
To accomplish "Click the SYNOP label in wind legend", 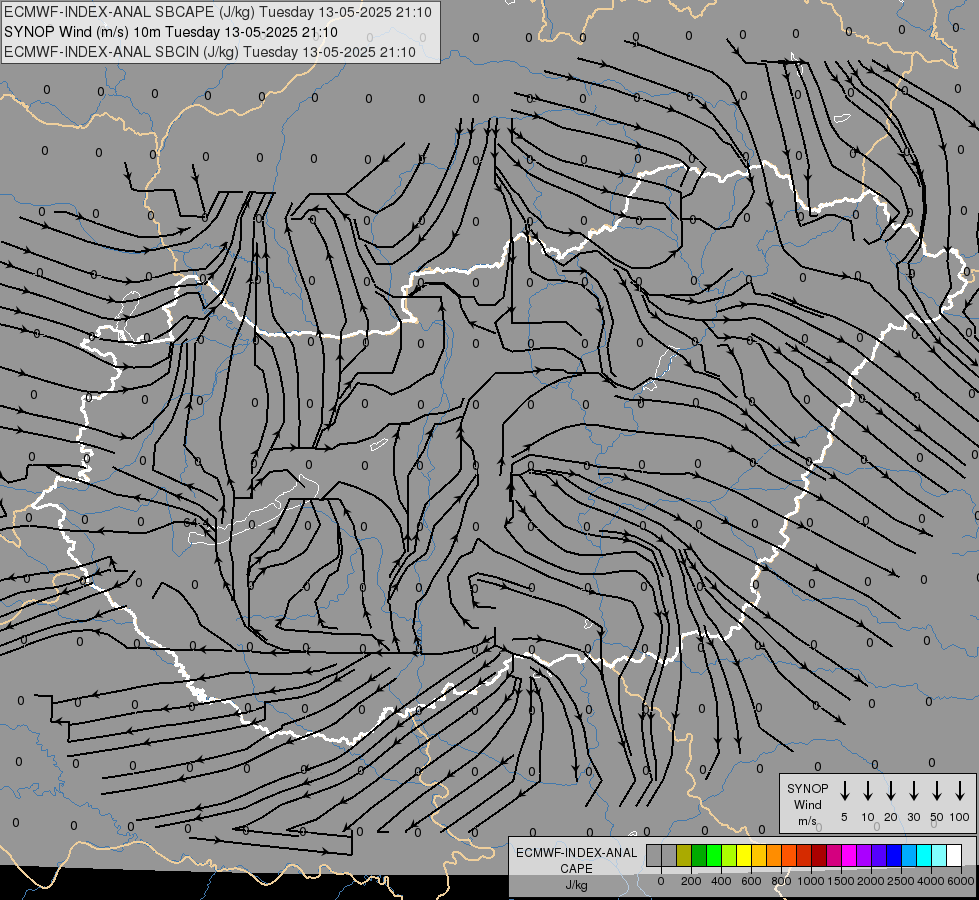I will coord(807,788).
